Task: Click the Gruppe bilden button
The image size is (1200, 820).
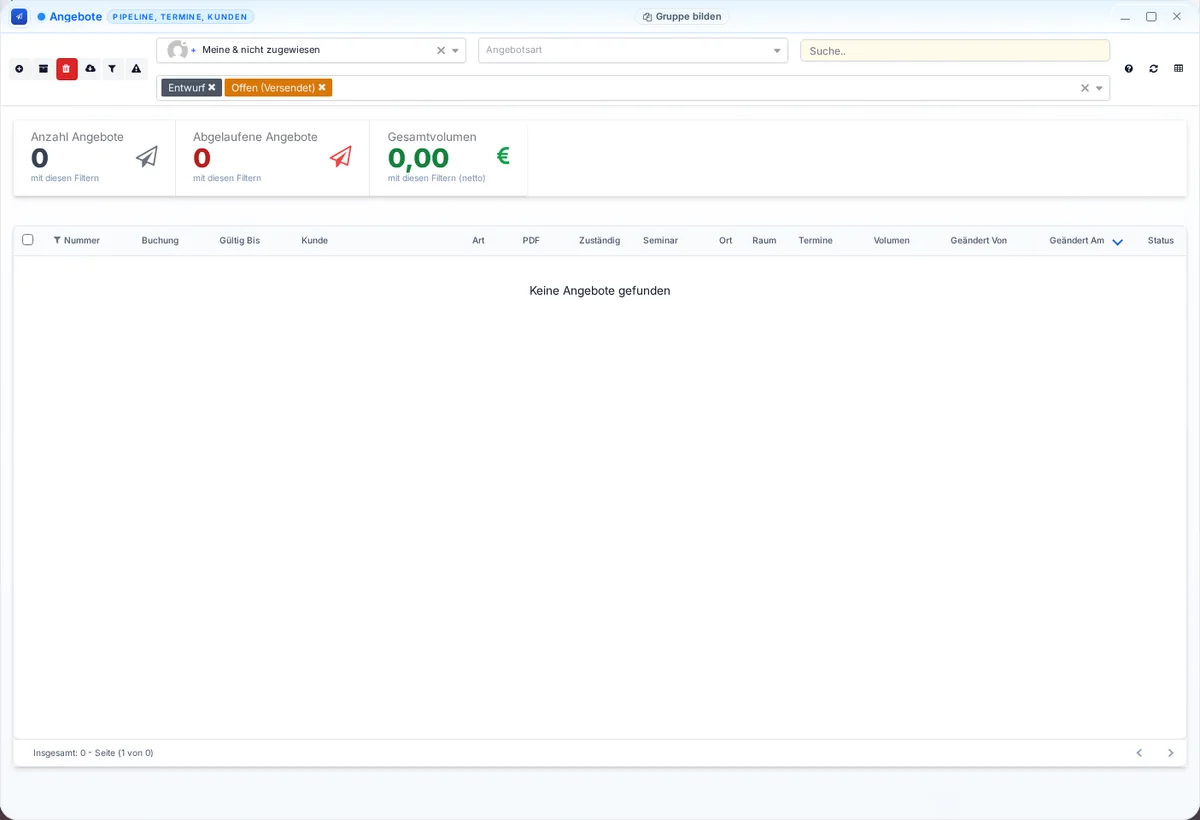Action: click(x=683, y=17)
